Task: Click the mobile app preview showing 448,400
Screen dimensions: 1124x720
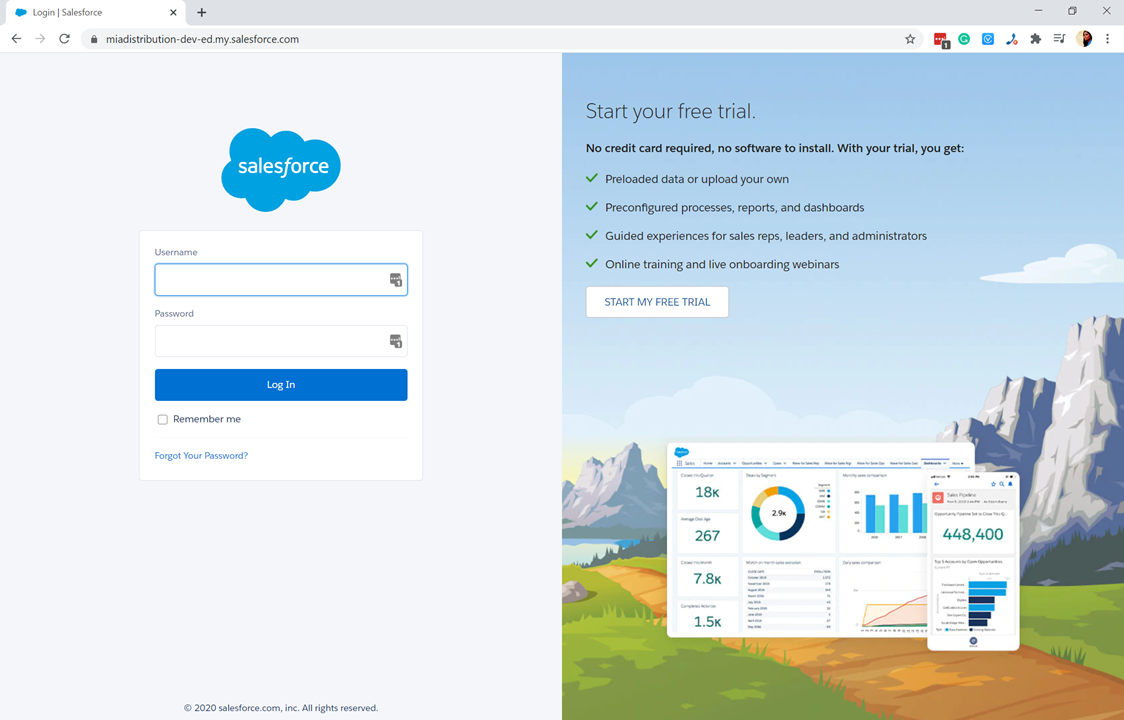Action: coord(973,561)
